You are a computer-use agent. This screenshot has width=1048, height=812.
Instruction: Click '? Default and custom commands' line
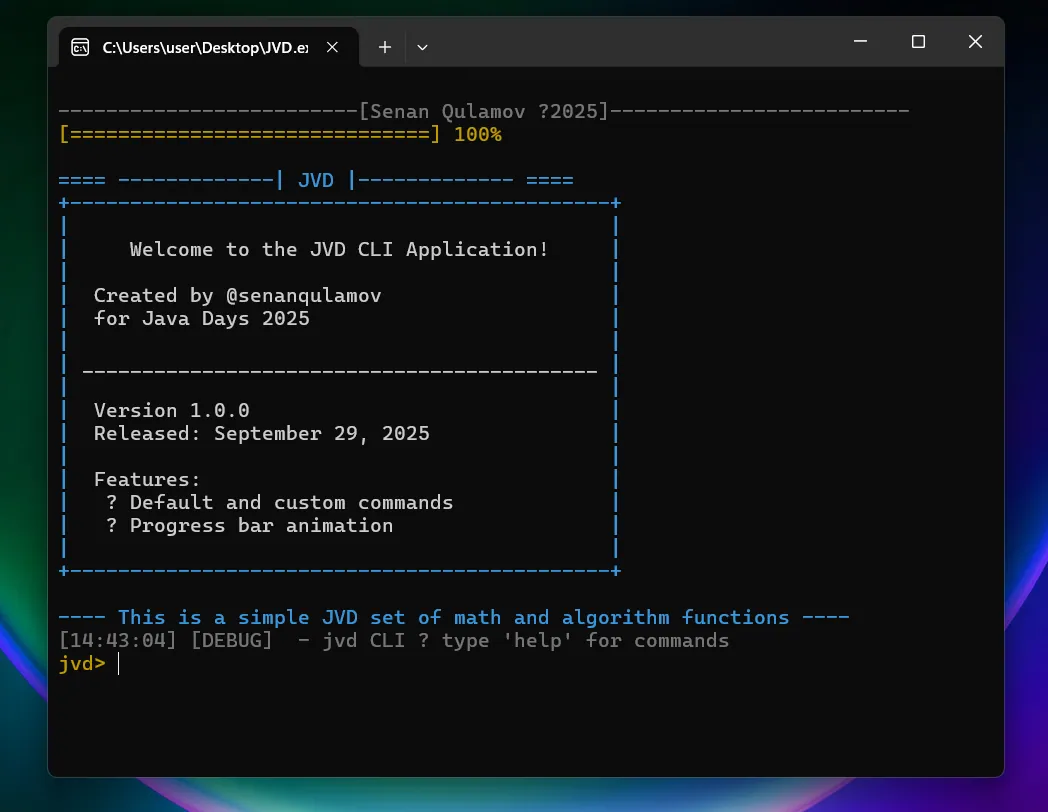pyautogui.click(x=279, y=503)
